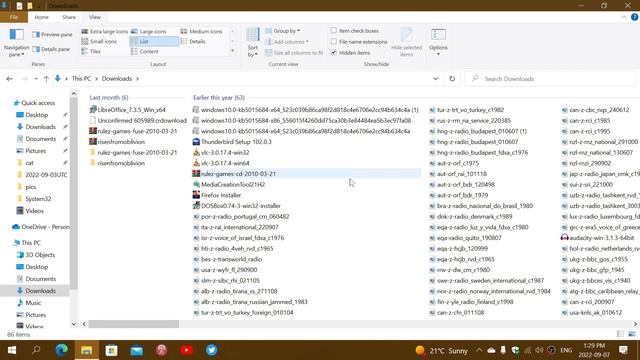Select the View ribbon tab
This screenshot has width=640, height=360.
95,17
